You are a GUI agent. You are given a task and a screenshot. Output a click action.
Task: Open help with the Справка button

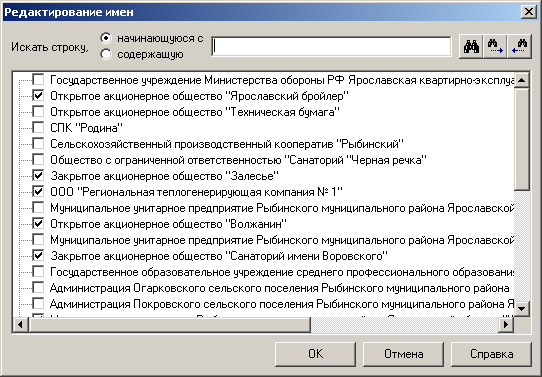(x=491, y=354)
